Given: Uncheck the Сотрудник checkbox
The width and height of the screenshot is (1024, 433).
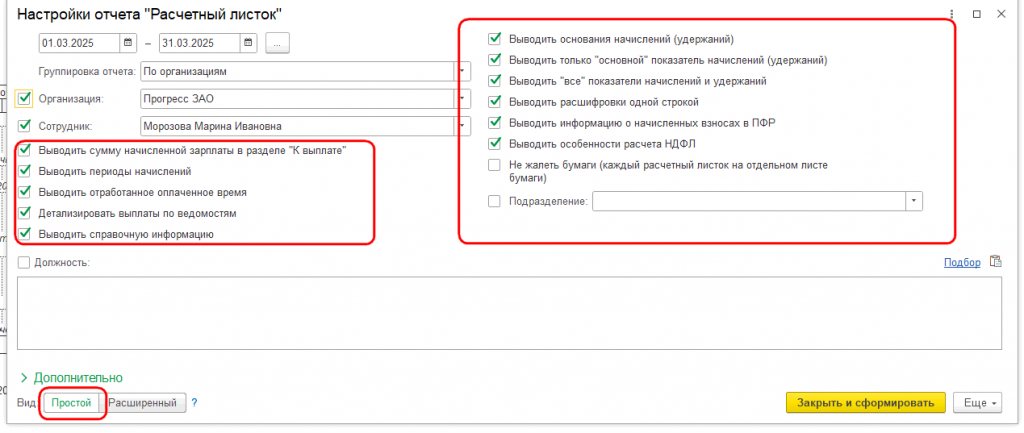Looking at the screenshot, I should (x=25, y=125).
